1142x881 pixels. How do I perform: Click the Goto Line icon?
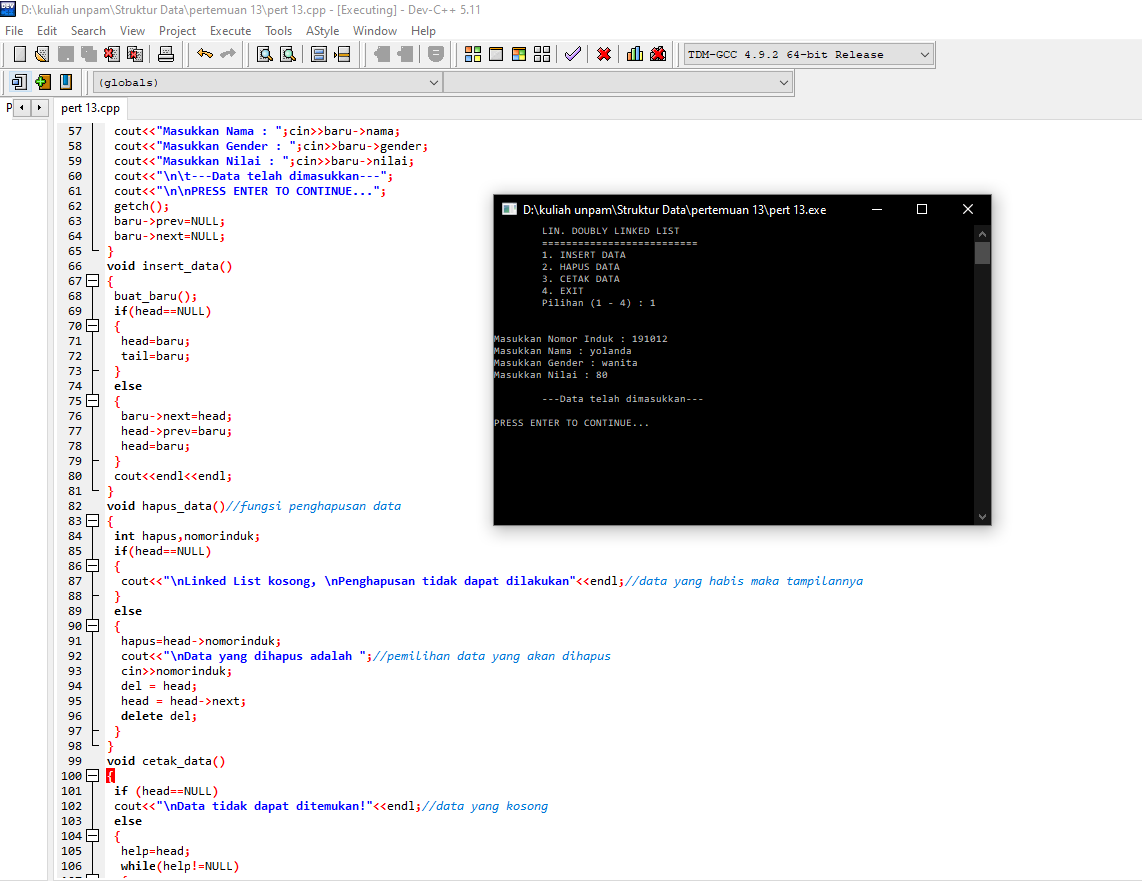(x=342, y=54)
